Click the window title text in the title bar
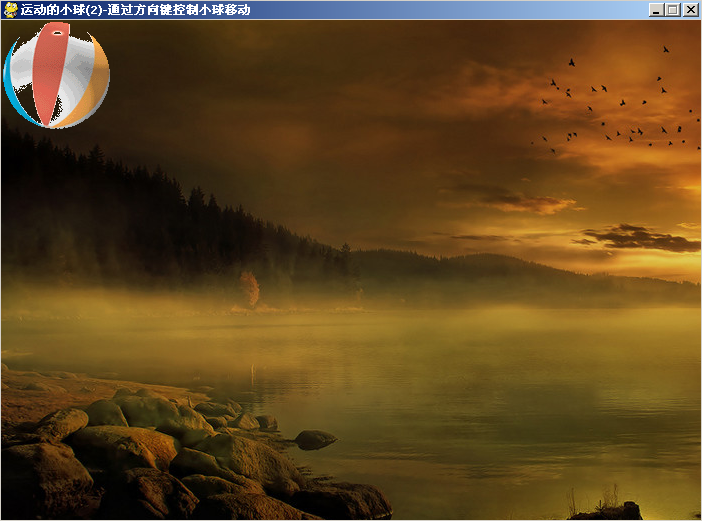This screenshot has height=521, width=702. pyautogui.click(x=135, y=10)
